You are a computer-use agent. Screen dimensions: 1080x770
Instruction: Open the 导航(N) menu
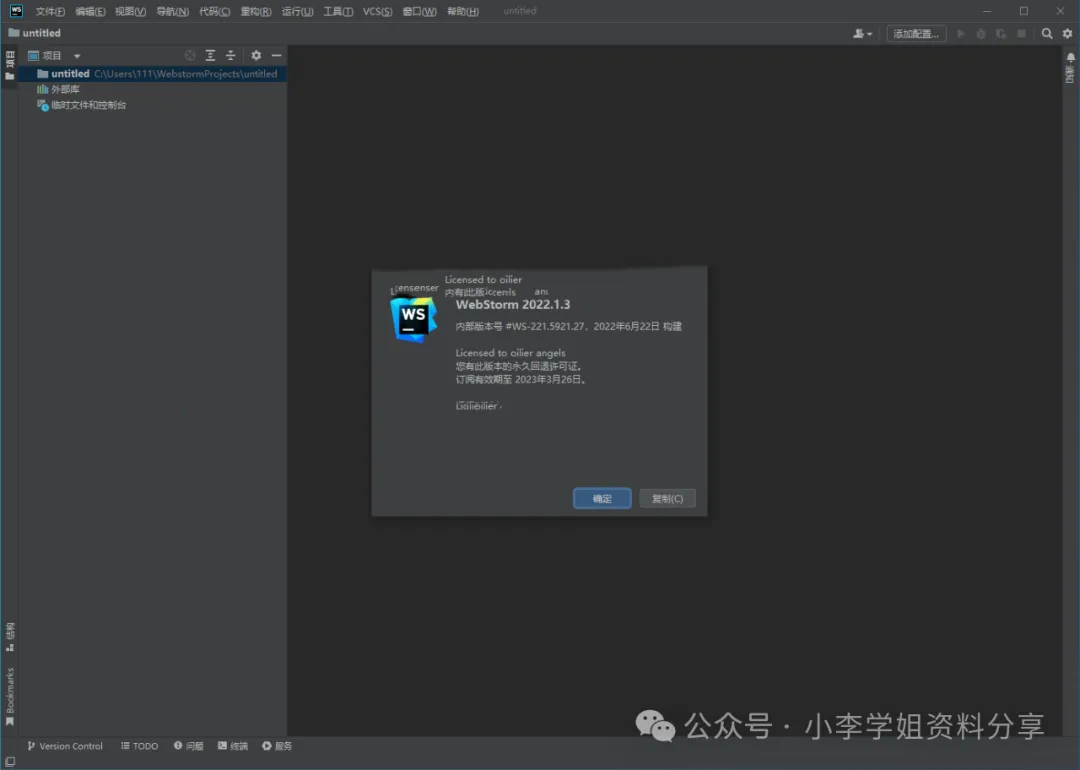click(172, 12)
